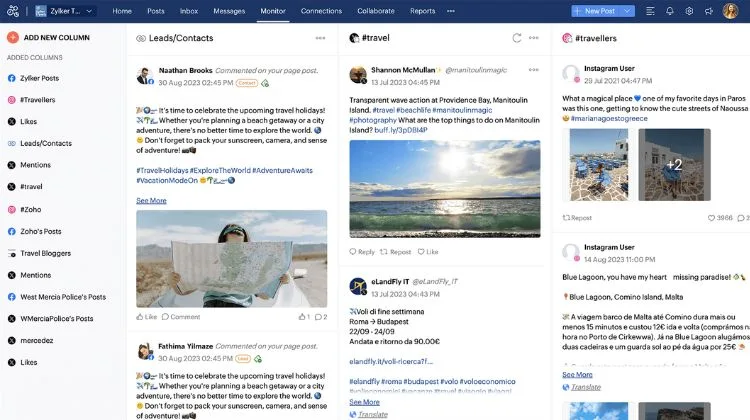The height and width of the screenshot is (420, 750).
Task: Open the Zylker brand switcher dropdown
Action: click(x=66, y=11)
